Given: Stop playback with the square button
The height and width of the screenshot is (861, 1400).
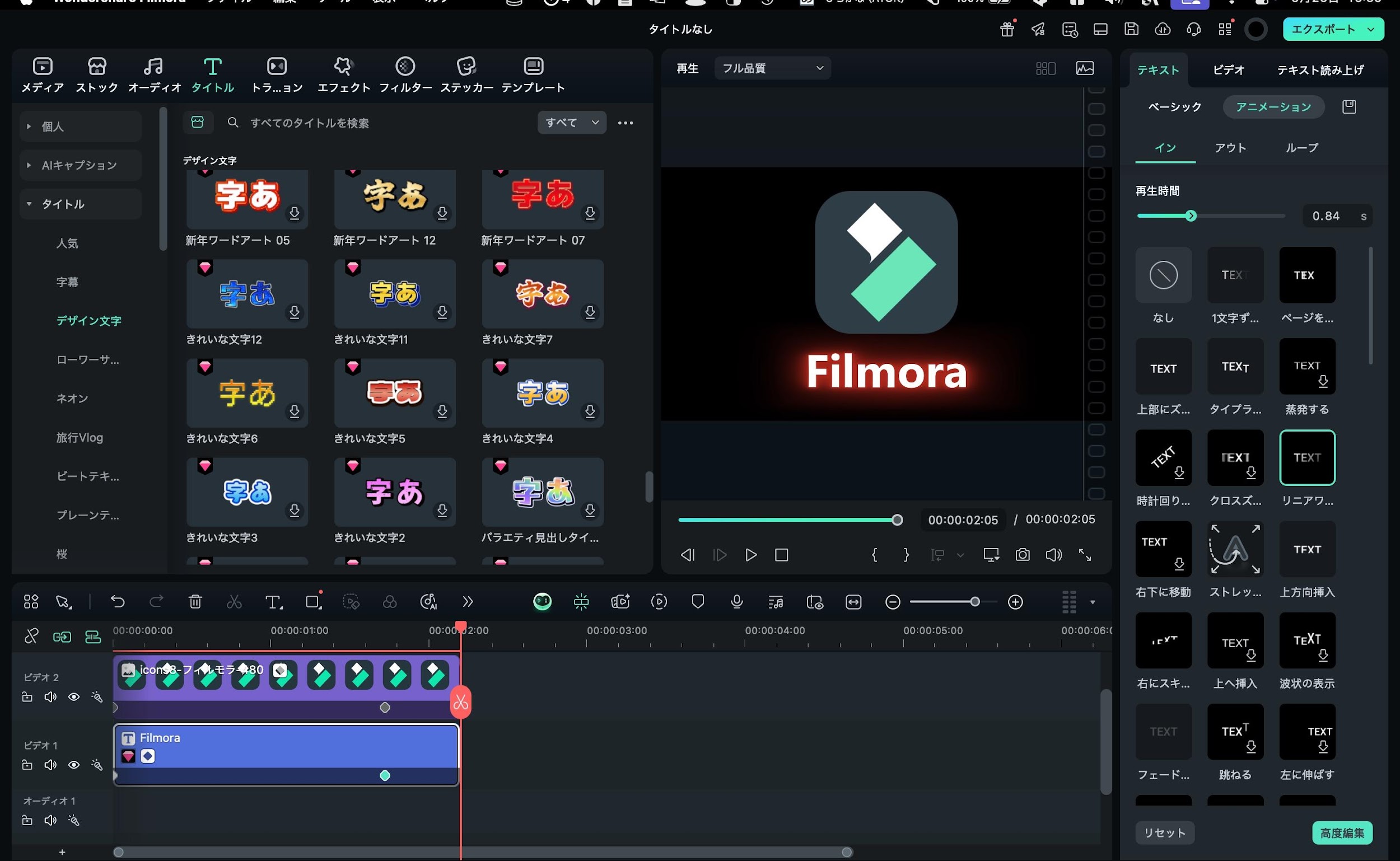Looking at the screenshot, I should pyautogui.click(x=781, y=555).
